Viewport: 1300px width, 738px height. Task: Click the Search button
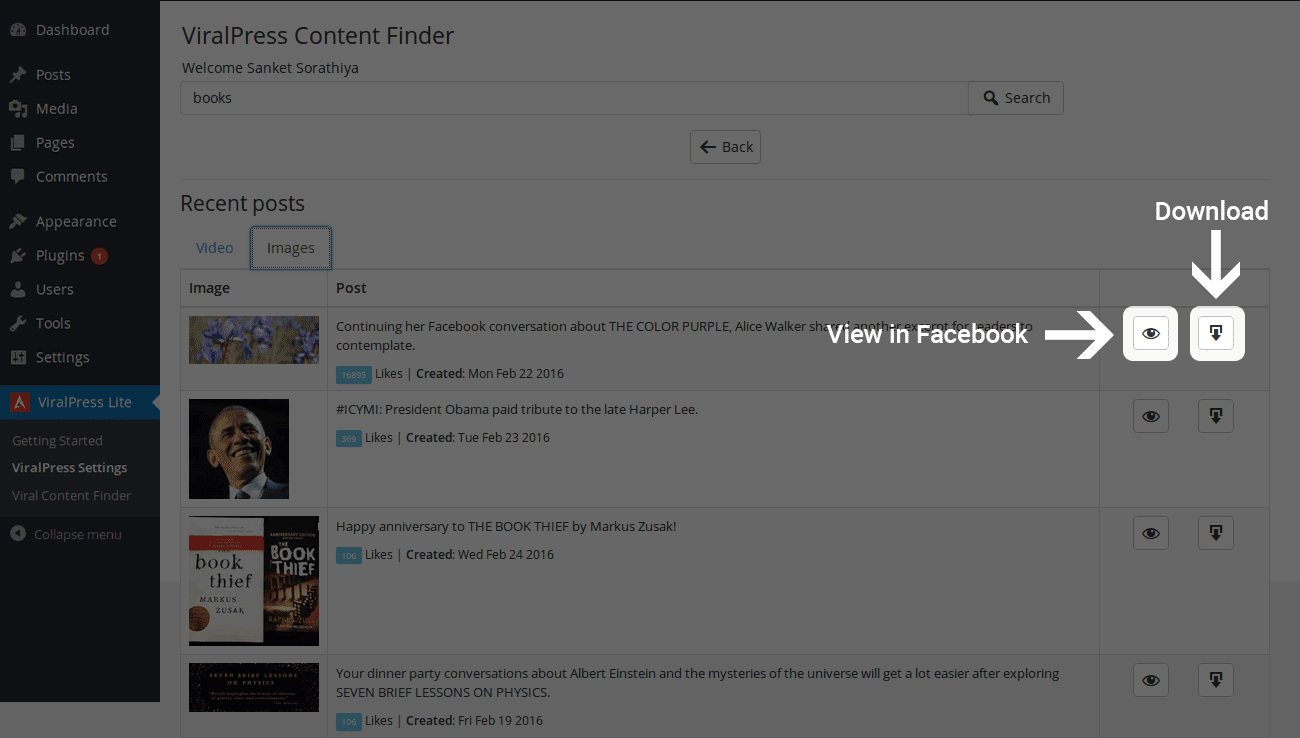click(x=1016, y=98)
